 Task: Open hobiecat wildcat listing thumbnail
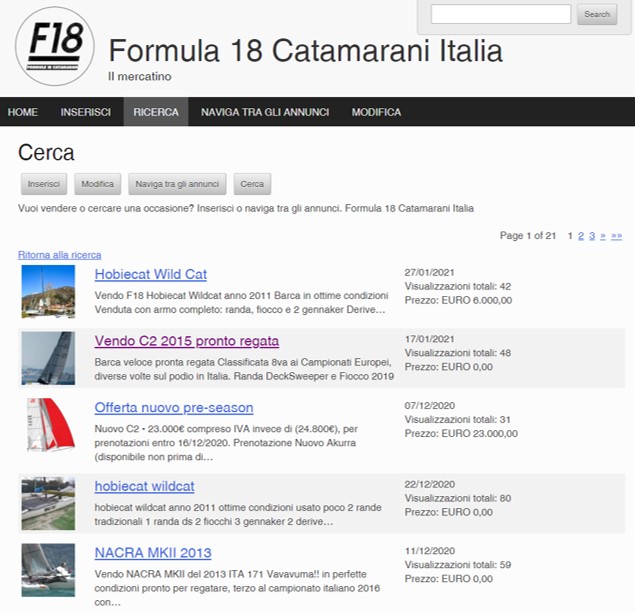coord(48,503)
